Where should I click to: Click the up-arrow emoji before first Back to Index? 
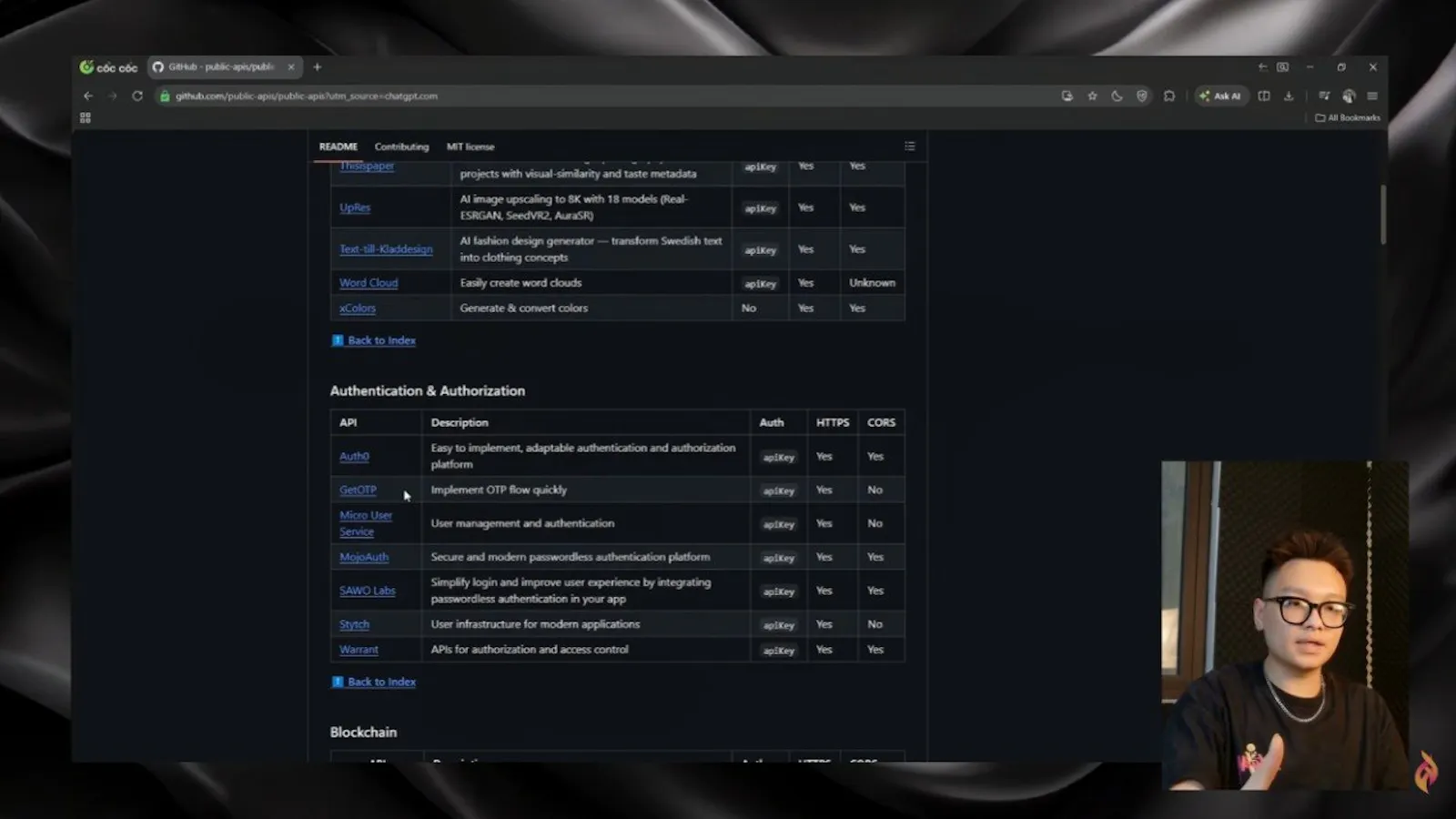click(338, 340)
